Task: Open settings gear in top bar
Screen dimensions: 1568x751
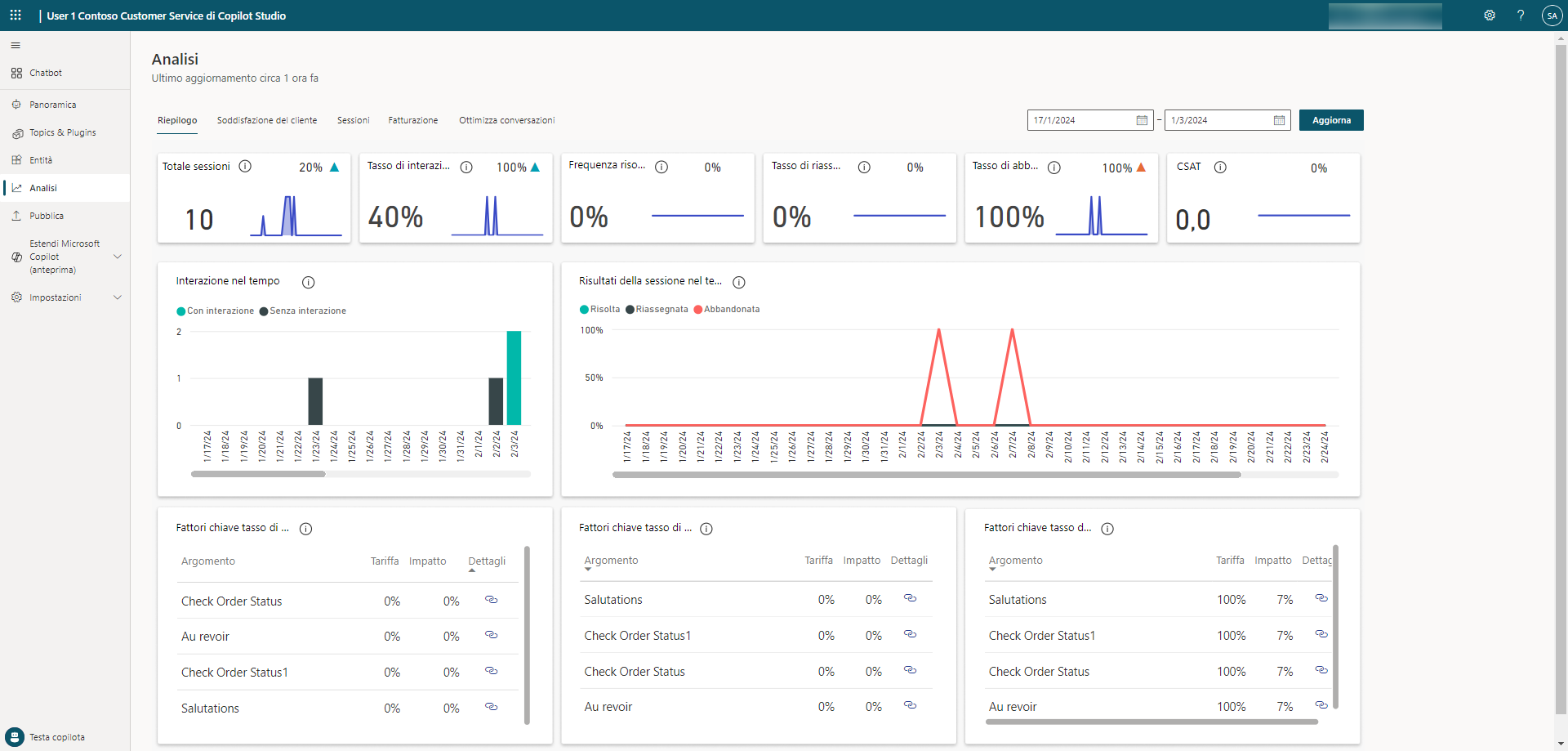Action: 1490,16
